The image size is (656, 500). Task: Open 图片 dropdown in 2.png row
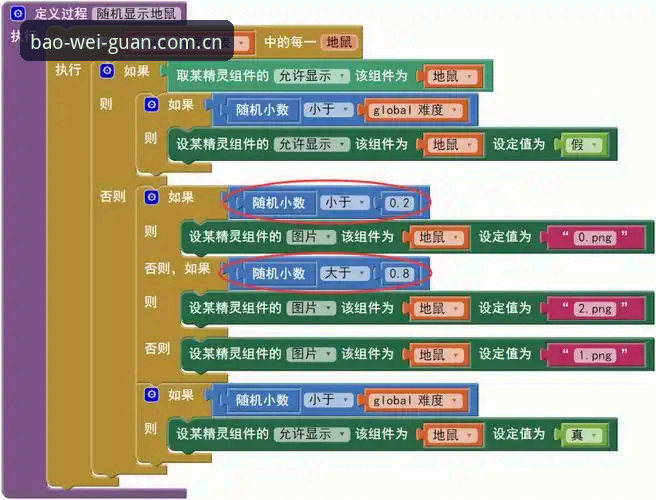tap(311, 308)
